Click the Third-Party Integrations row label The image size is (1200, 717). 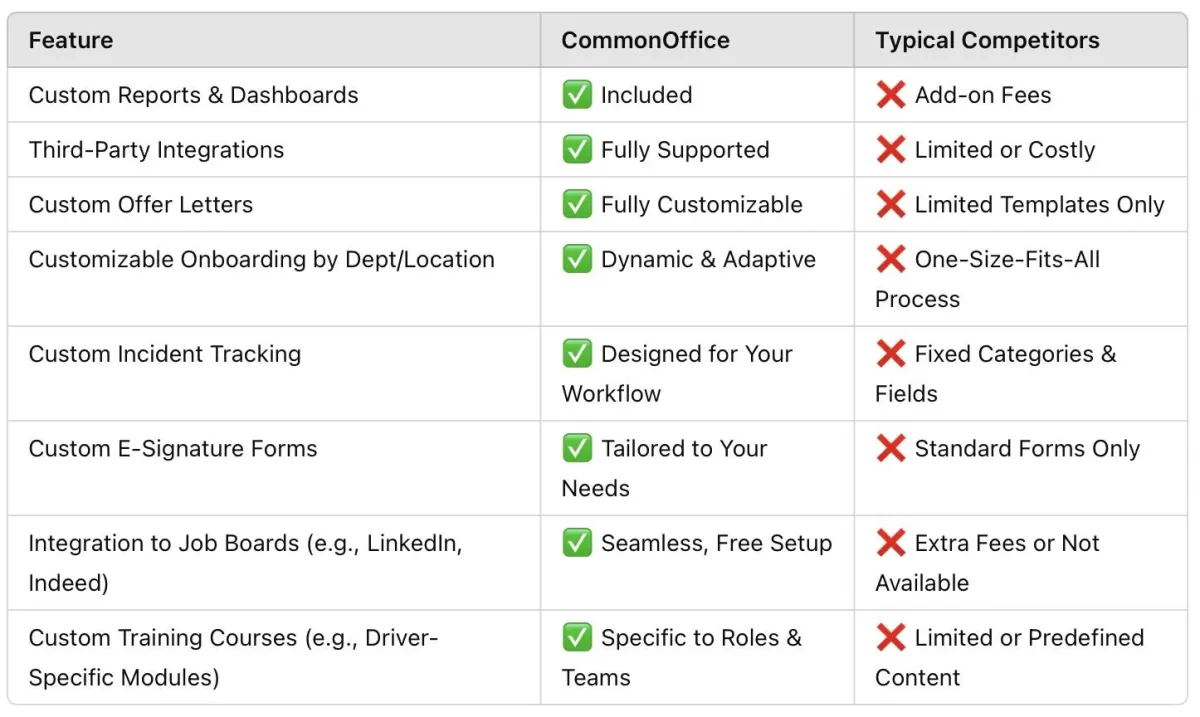tap(156, 150)
